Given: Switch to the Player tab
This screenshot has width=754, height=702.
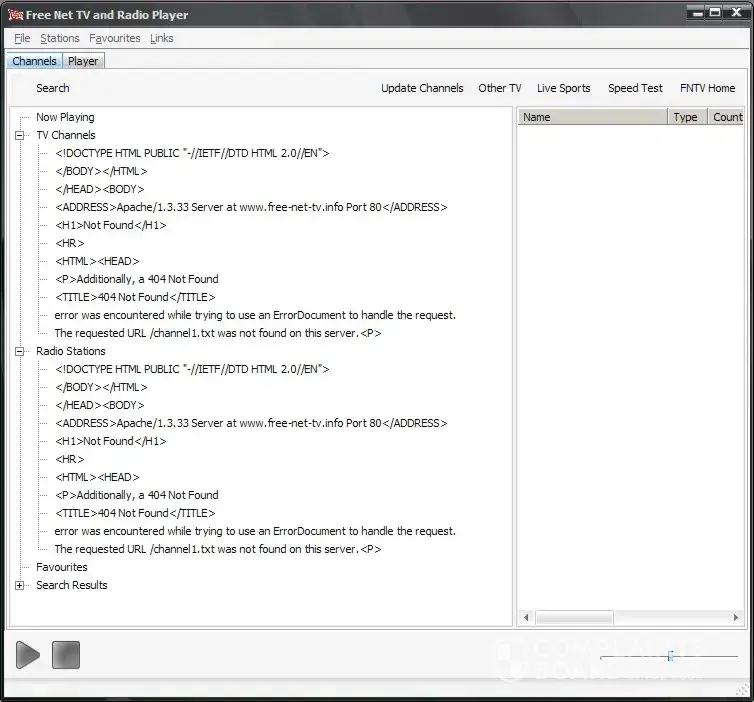Looking at the screenshot, I should click(83, 61).
